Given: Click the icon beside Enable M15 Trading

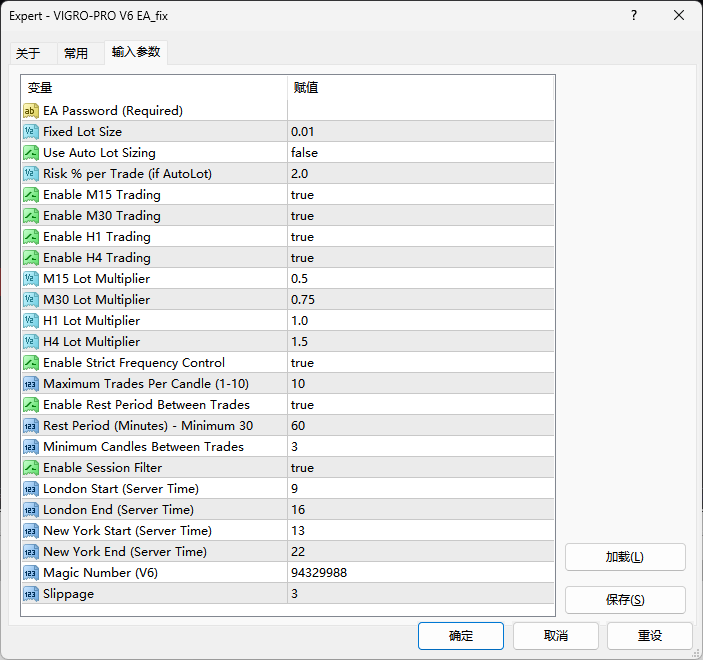Looking at the screenshot, I should pyautogui.click(x=31, y=195).
